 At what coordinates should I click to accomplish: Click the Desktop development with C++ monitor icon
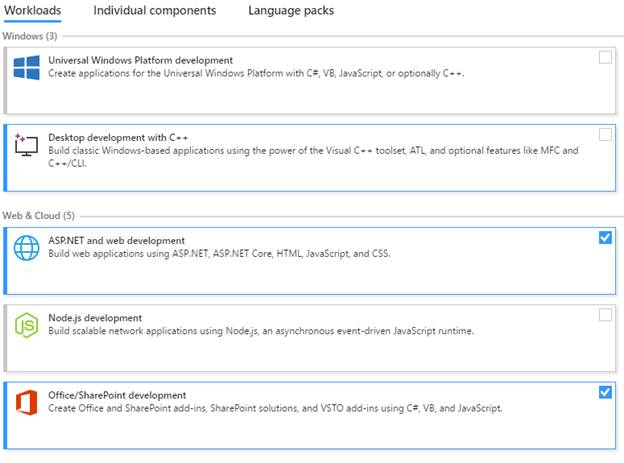[26, 144]
